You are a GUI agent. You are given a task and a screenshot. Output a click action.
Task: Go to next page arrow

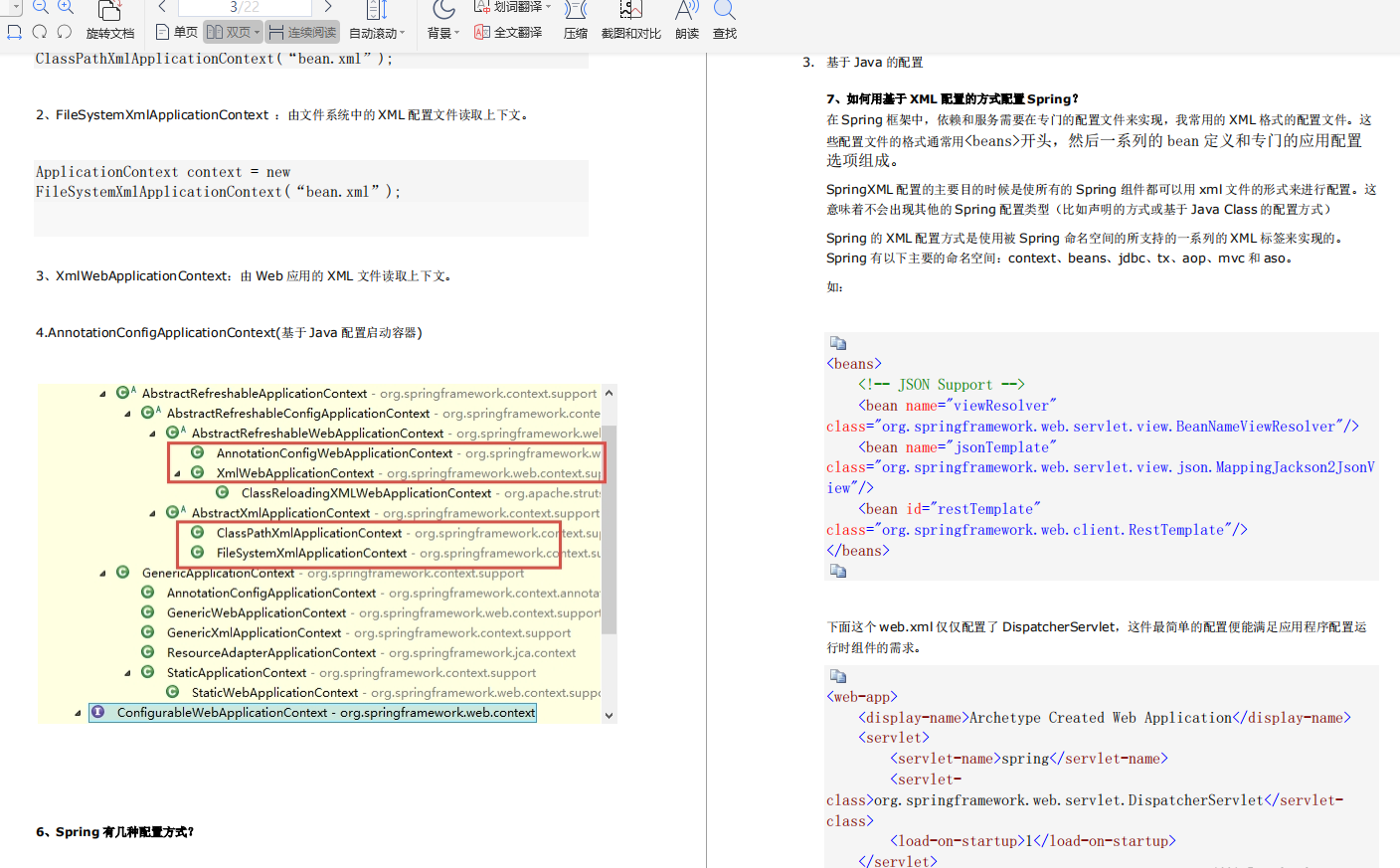point(328,7)
